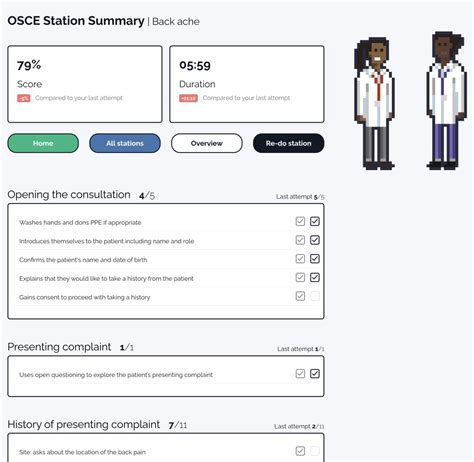
Task: Click the red duration change badge
Action: 188,98
